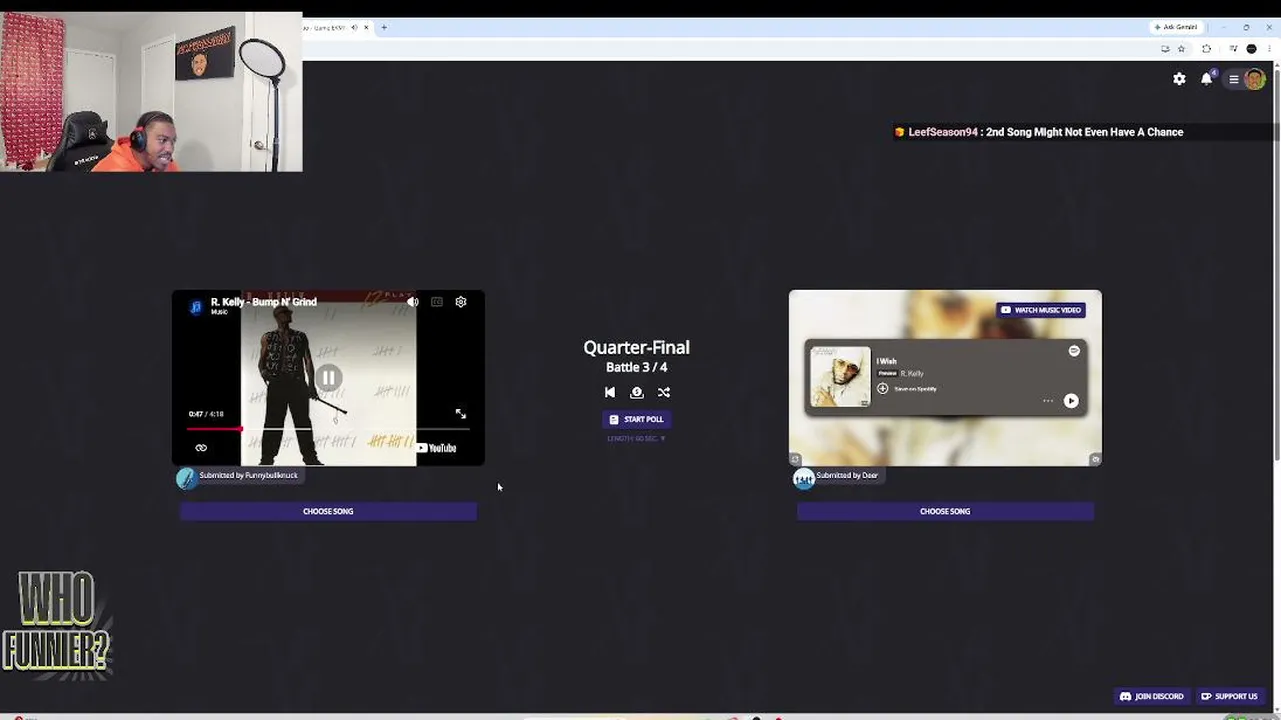Viewport: 1281px width, 720px height.
Task: Join the Discord server
Action: 1152,696
